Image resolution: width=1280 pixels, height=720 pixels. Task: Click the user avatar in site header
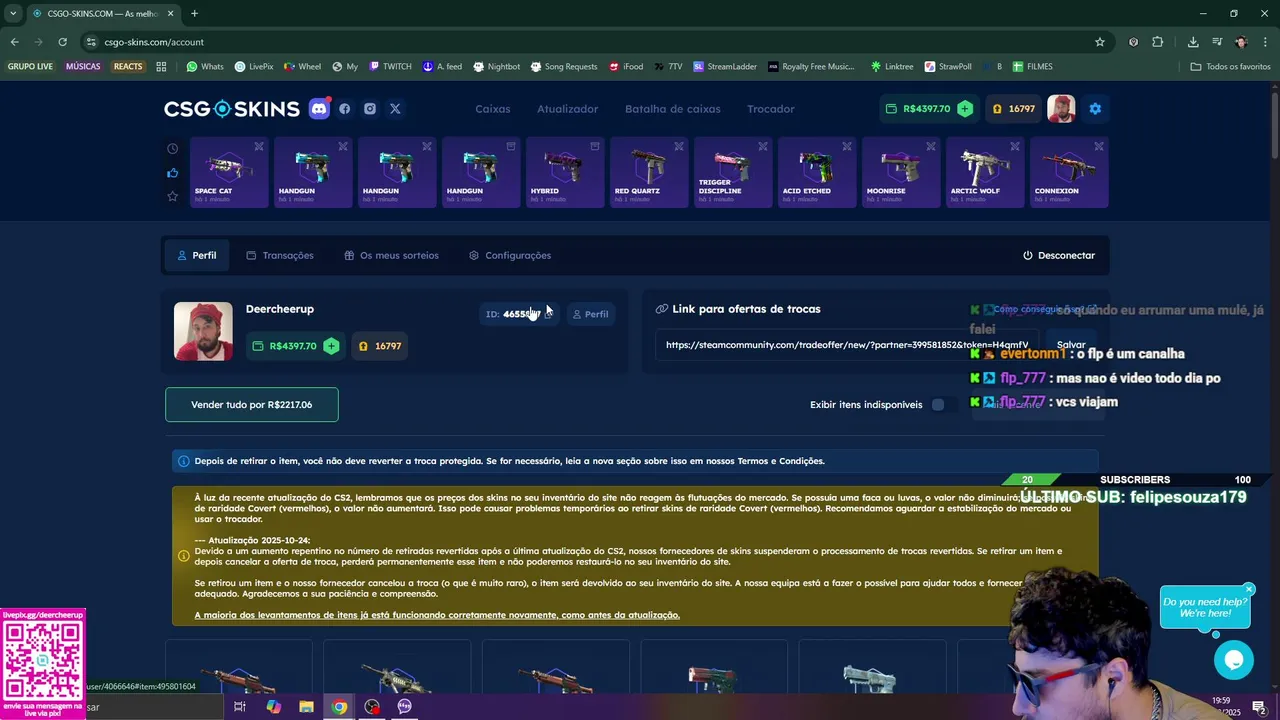pyautogui.click(x=1061, y=109)
